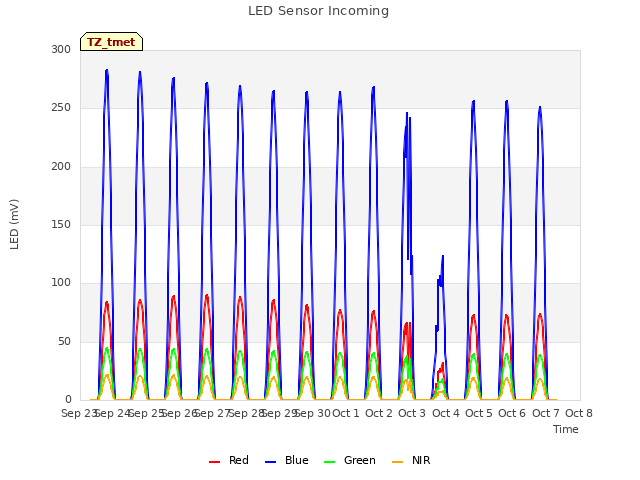Click the chart title LED Sensor Incoming
Screen dimensions: 640x480
(x=318, y=11)
